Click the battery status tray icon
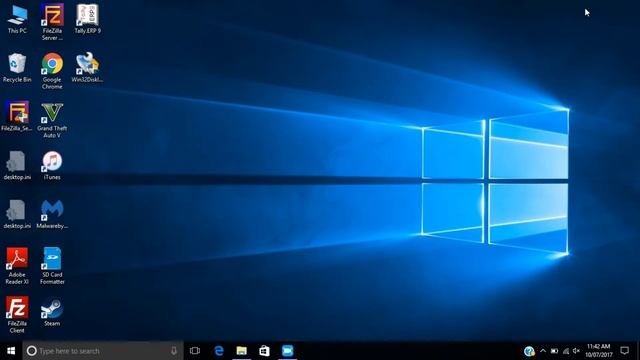This screenshot has width=640, height=360. pyautogui.click(x=554, y=351)
